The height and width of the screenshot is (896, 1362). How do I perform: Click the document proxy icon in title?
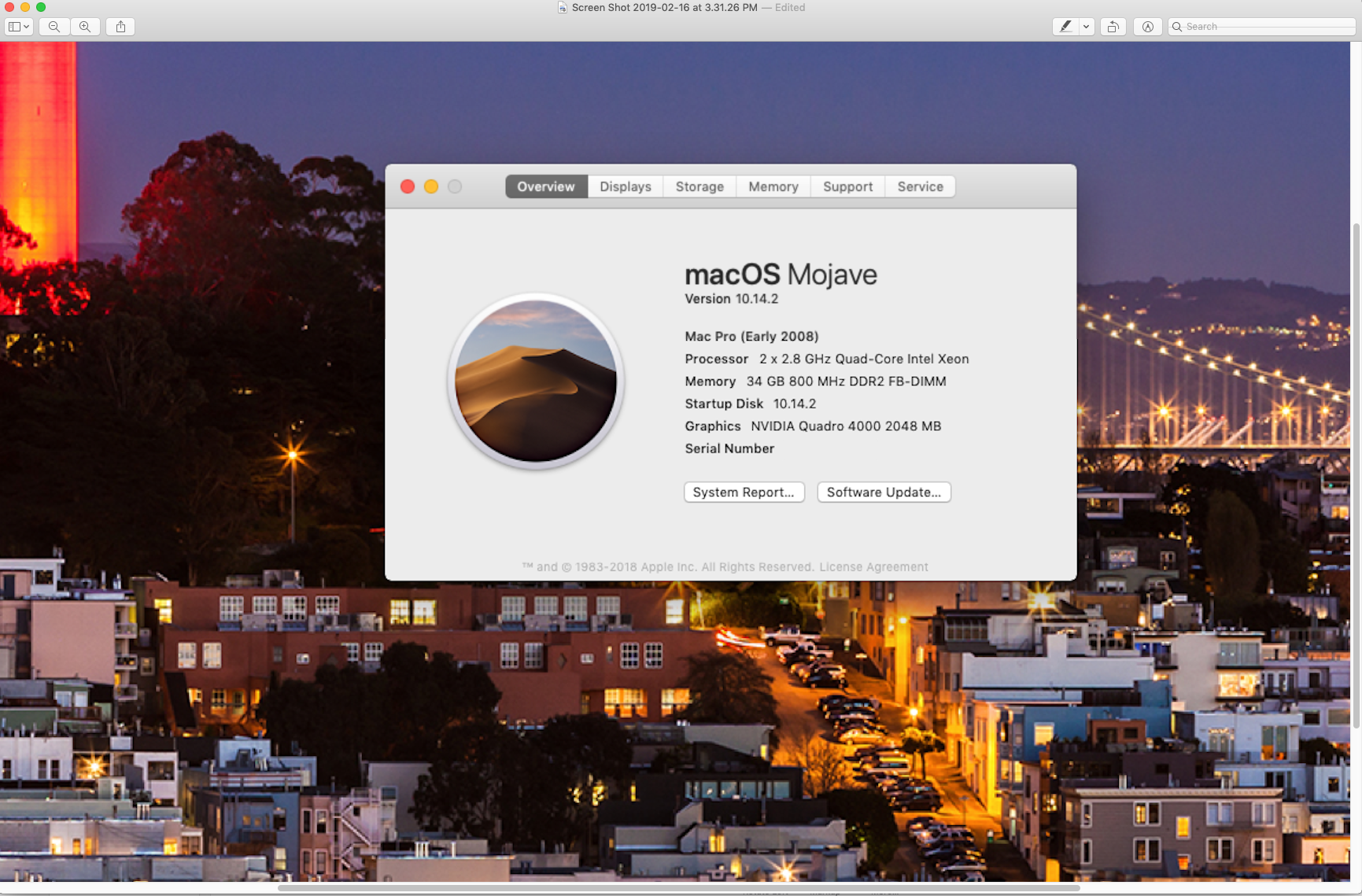click(563, 8)
